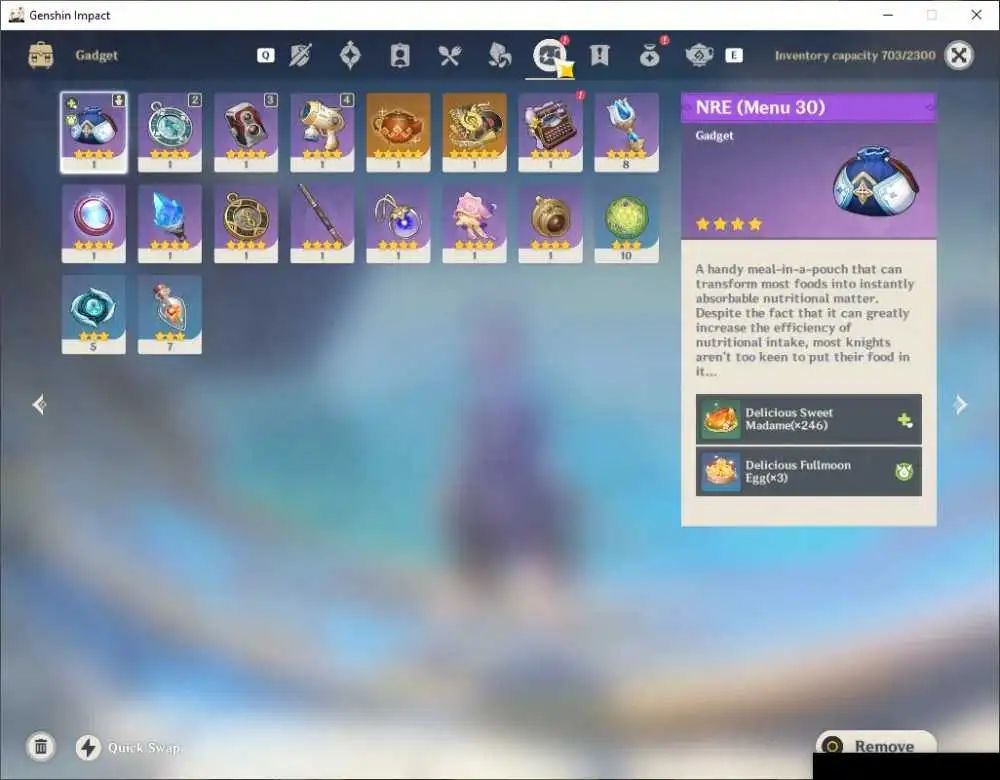Open the Precious Items pouch tab
1000x780 pixels.
[649, 55]
